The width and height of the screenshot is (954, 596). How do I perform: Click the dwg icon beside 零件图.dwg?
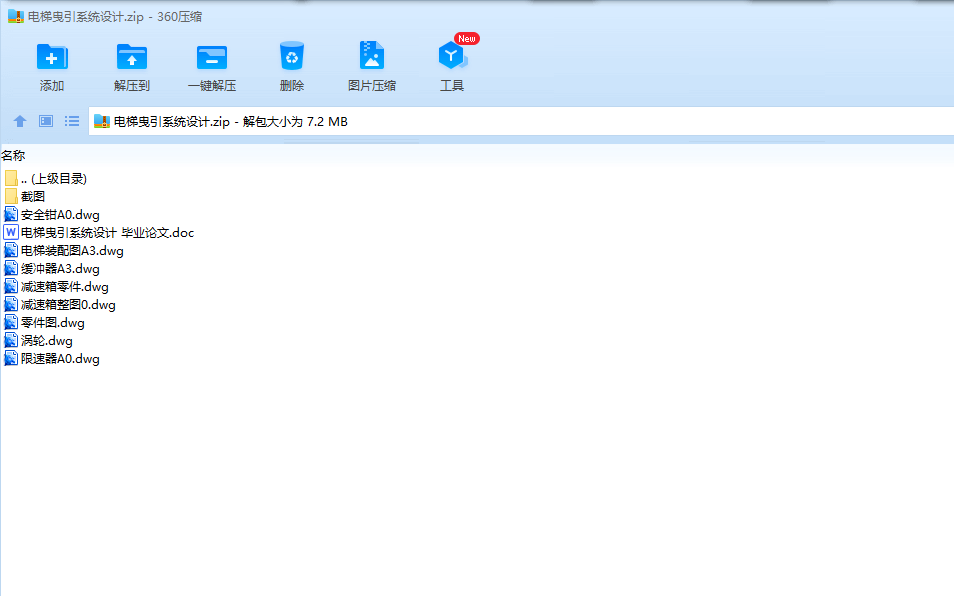(10, 322)
